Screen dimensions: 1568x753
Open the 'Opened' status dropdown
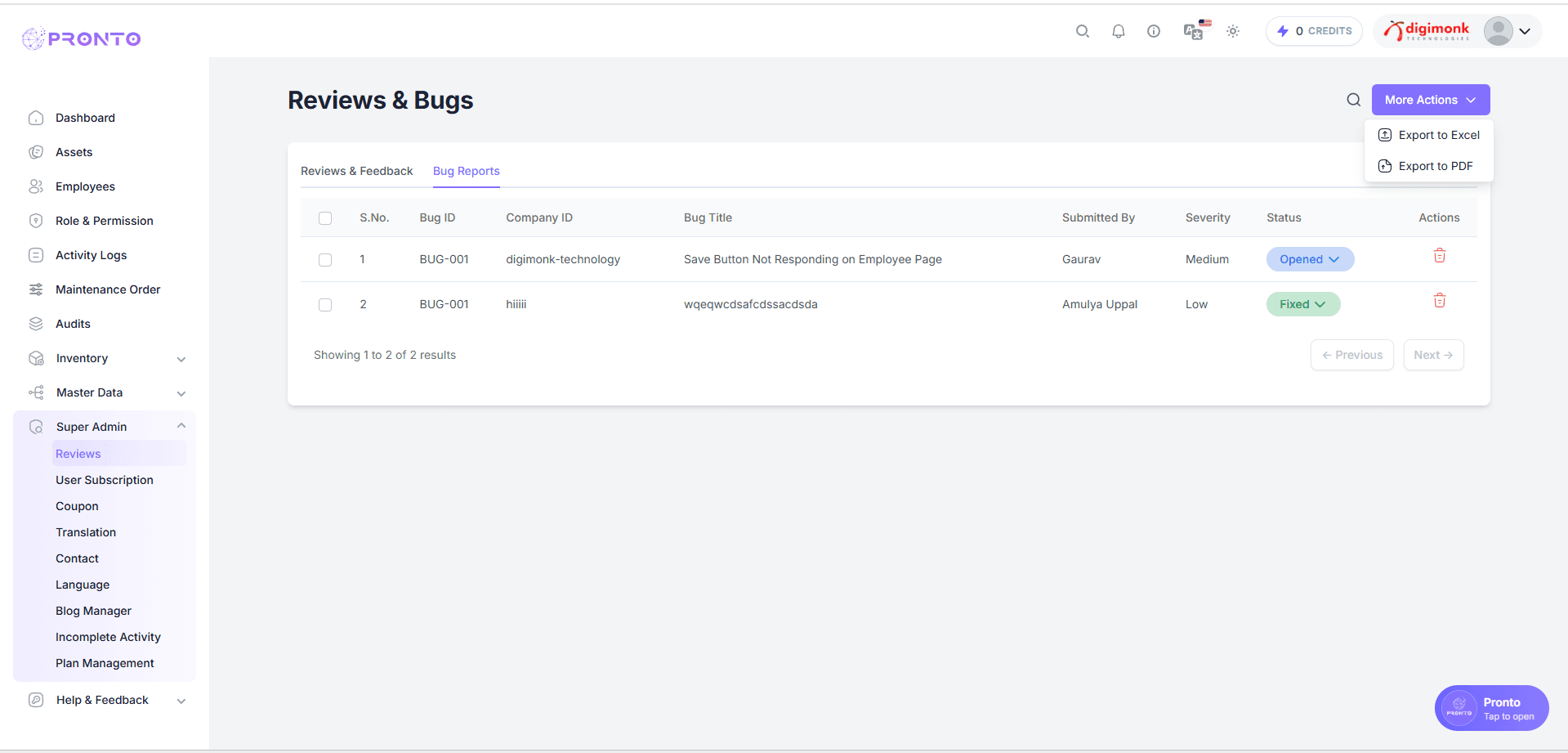click(1309, 259)
